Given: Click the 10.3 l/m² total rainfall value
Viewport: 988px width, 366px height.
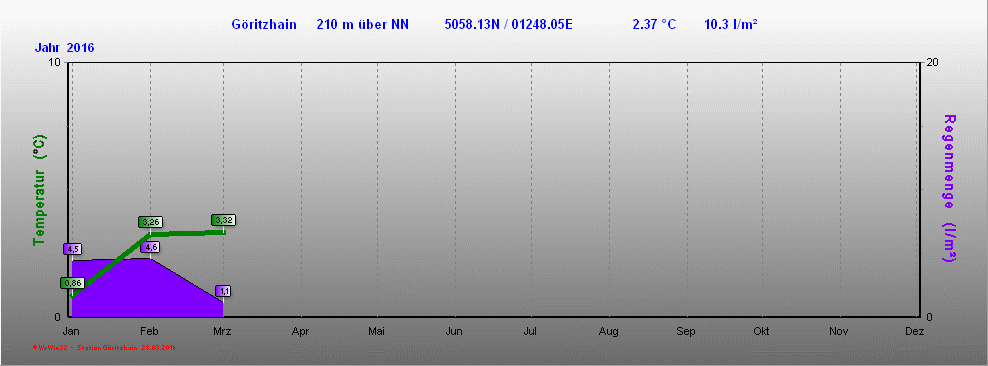Looking at the screenshot, I should point(731,25).
